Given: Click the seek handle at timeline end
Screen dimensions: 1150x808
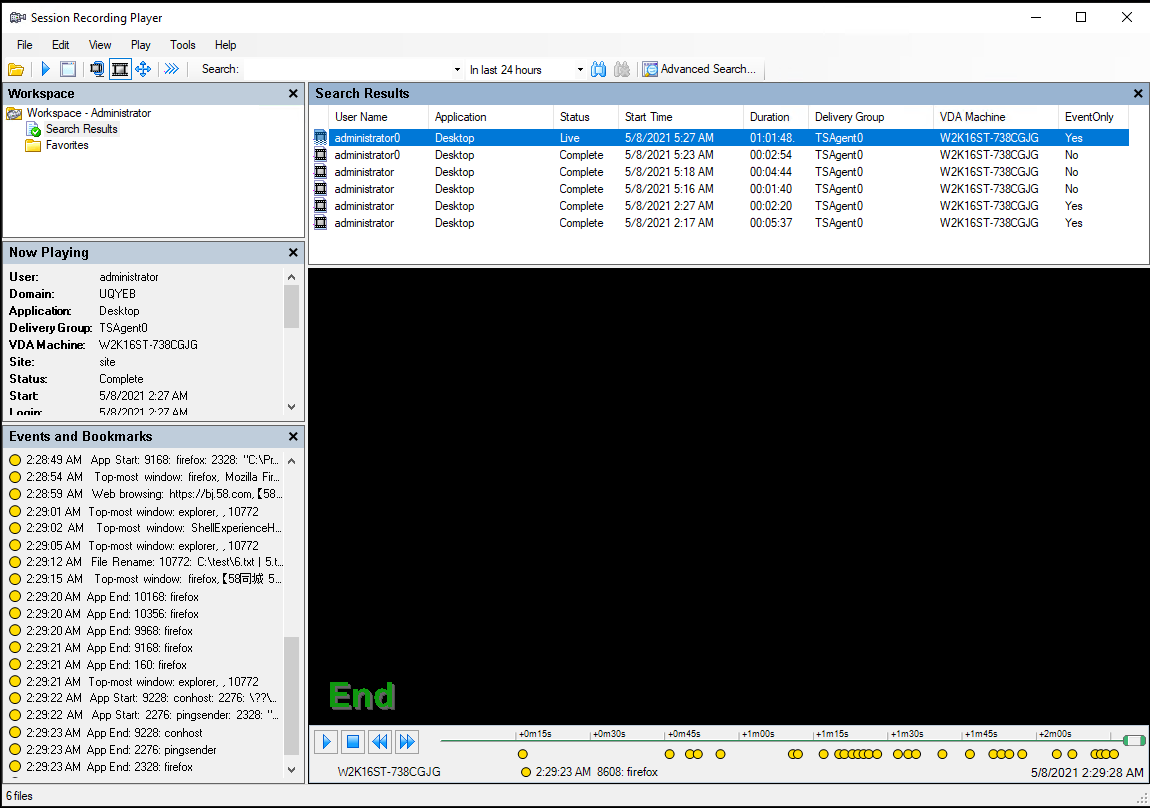Looking at the screenshot, I should (x=1133, y=741).
